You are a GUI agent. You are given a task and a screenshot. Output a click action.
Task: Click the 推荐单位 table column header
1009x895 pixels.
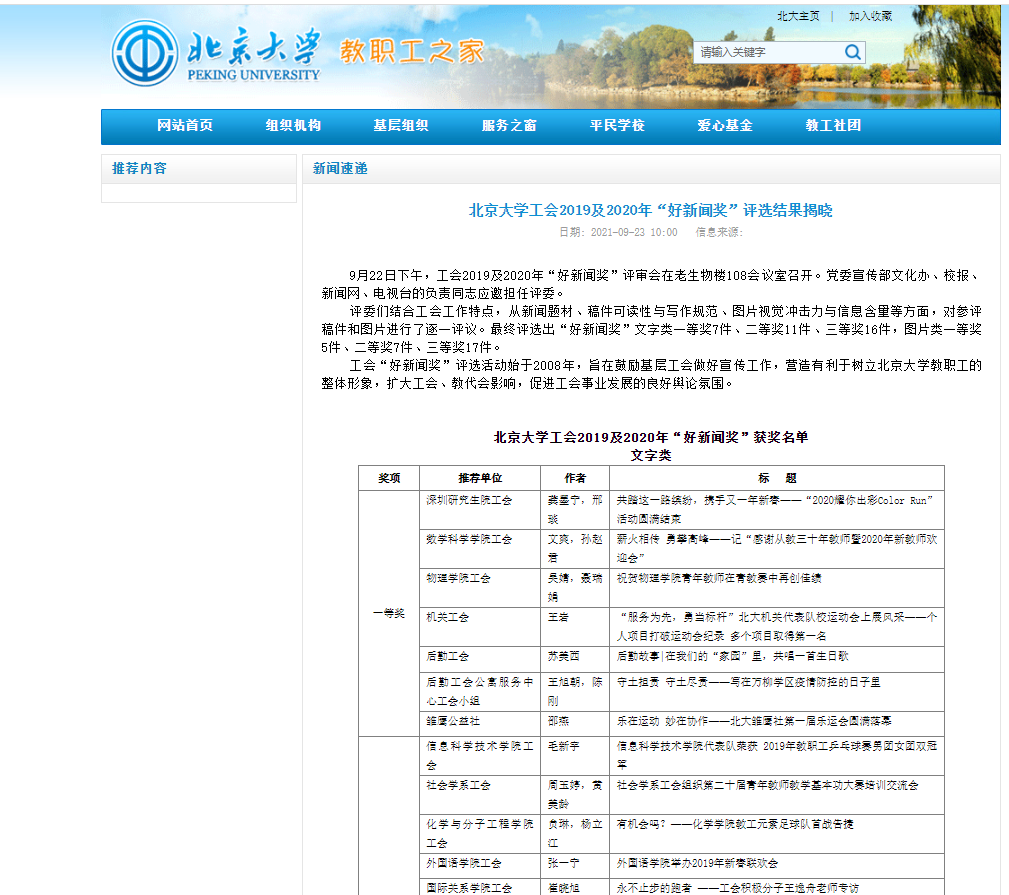pos(480,478)
